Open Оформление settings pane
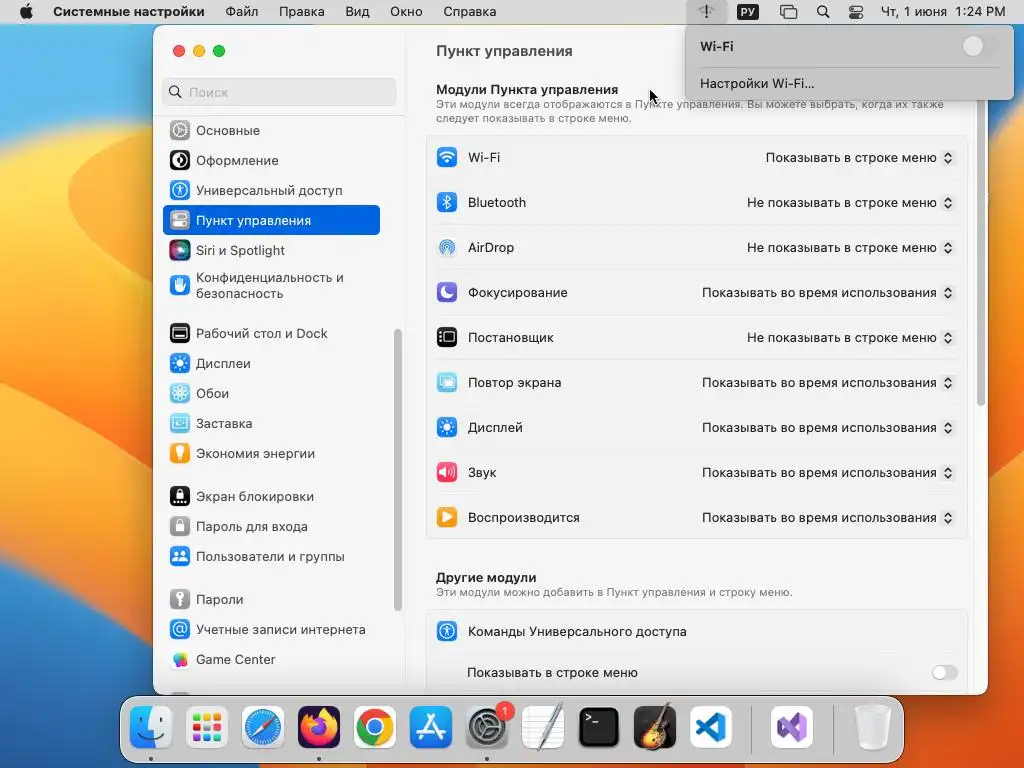Image resolution: width=1024 pixels, height=768 pixels. pyautogui.click(x=271, y=160)
